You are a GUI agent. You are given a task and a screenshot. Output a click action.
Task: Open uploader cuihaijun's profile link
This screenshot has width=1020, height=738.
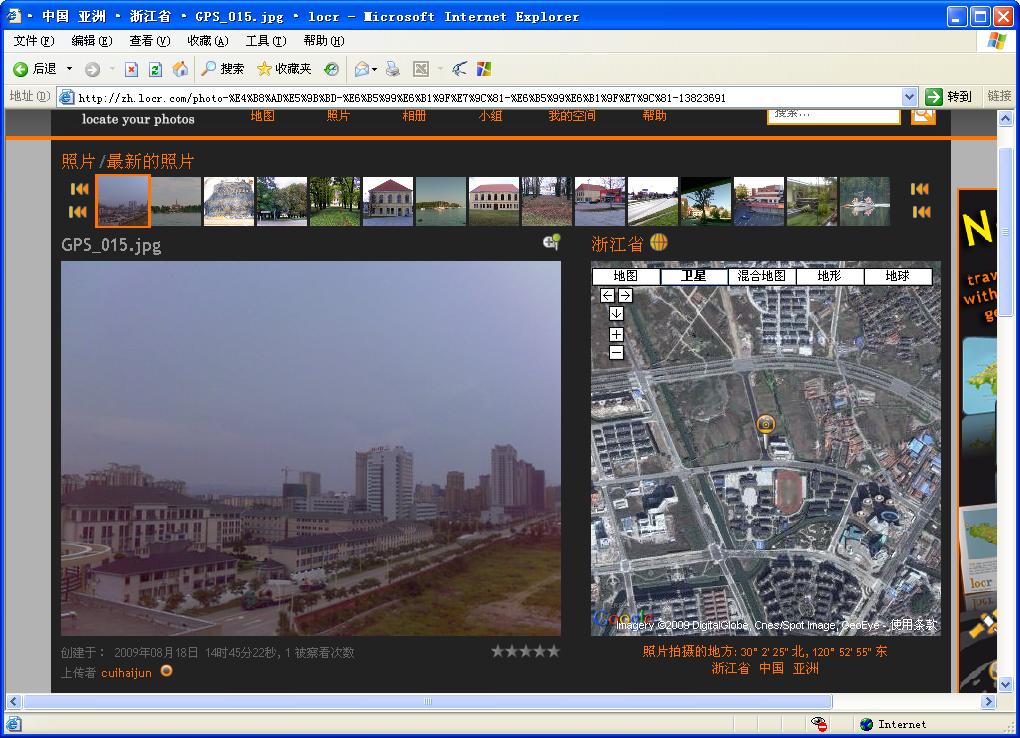tap(126, 673)
